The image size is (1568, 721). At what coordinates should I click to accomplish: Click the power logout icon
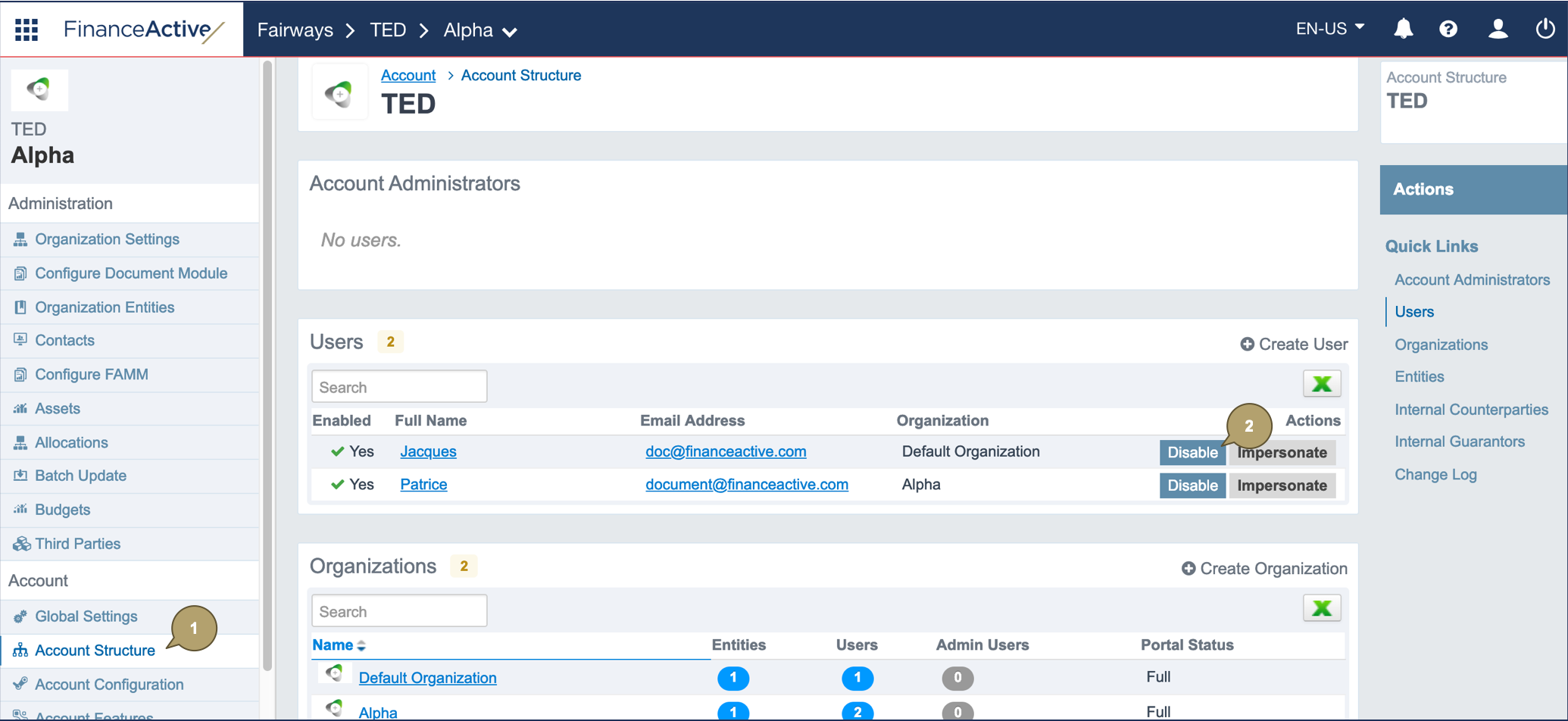pos(1545,29)
